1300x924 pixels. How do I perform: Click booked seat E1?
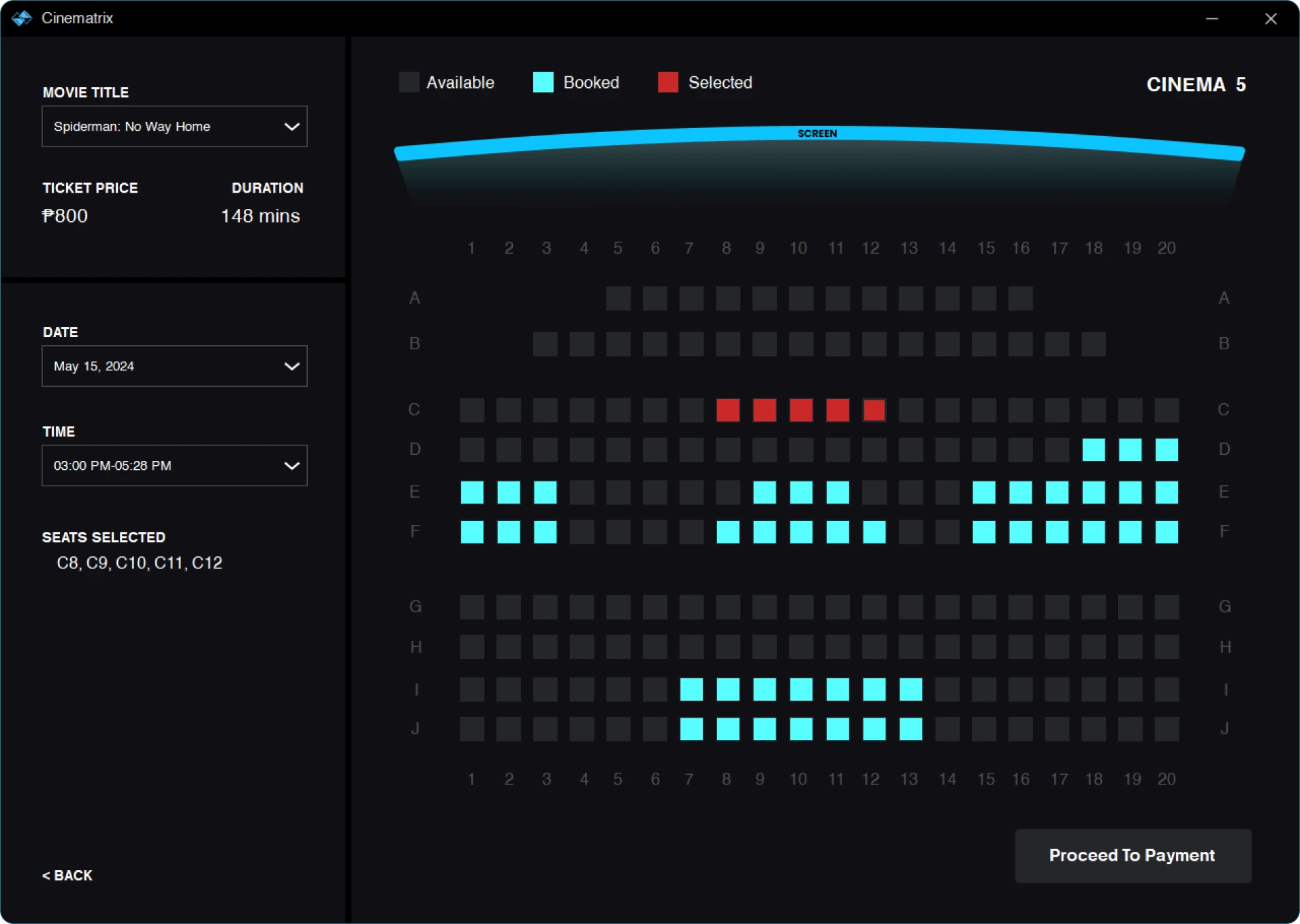(472, 492)
